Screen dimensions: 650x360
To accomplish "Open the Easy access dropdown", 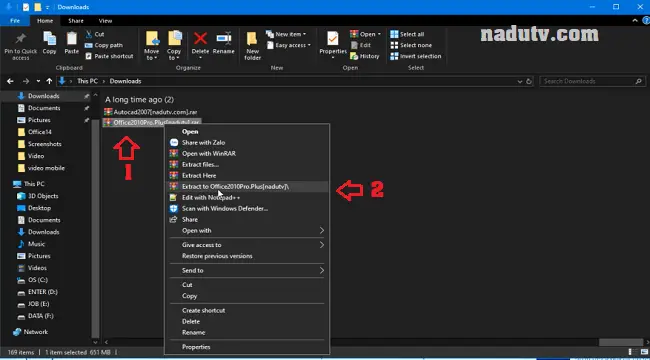I will tap(289, 45).
